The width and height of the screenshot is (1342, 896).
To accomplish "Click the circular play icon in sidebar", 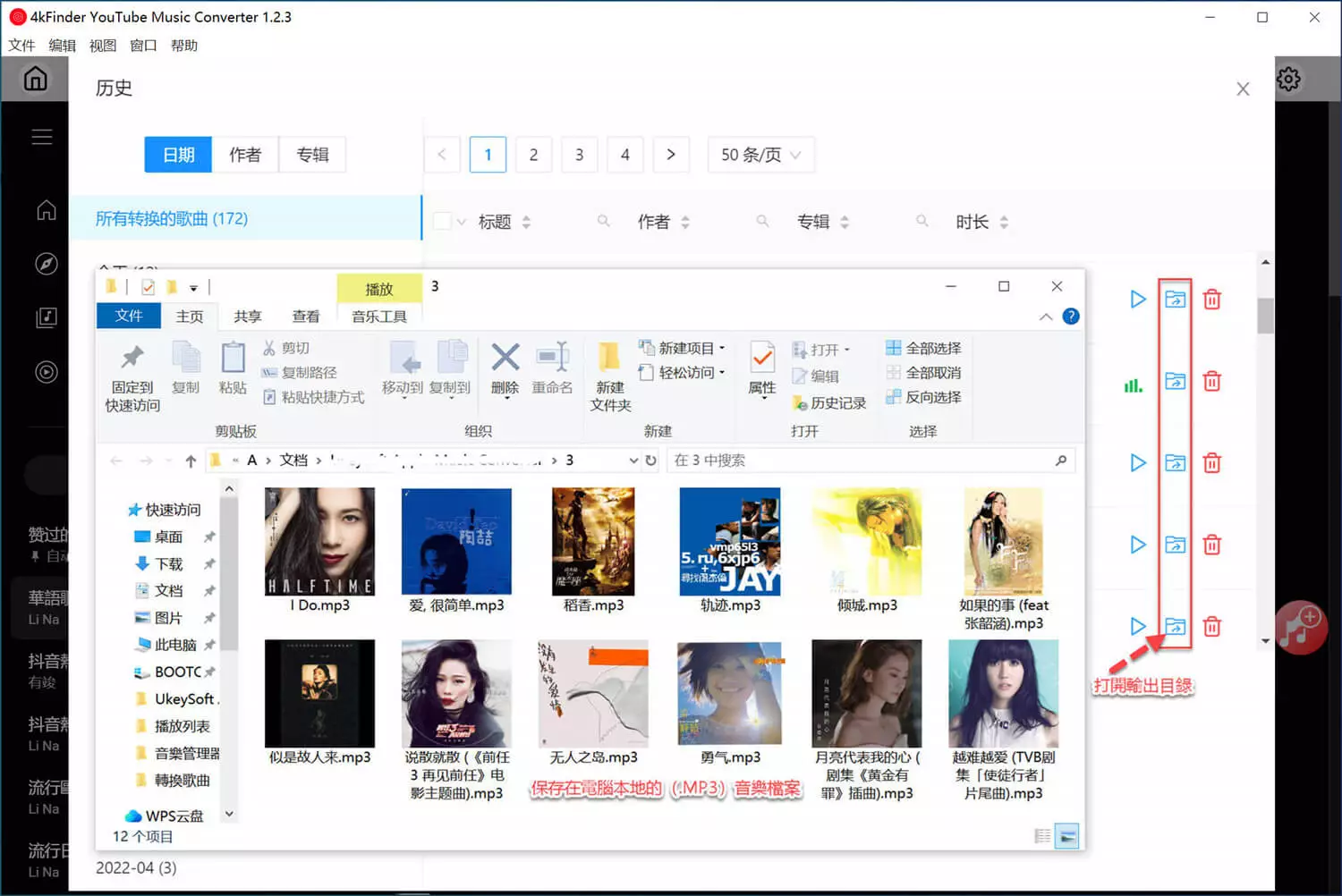I will pos(47,372).
